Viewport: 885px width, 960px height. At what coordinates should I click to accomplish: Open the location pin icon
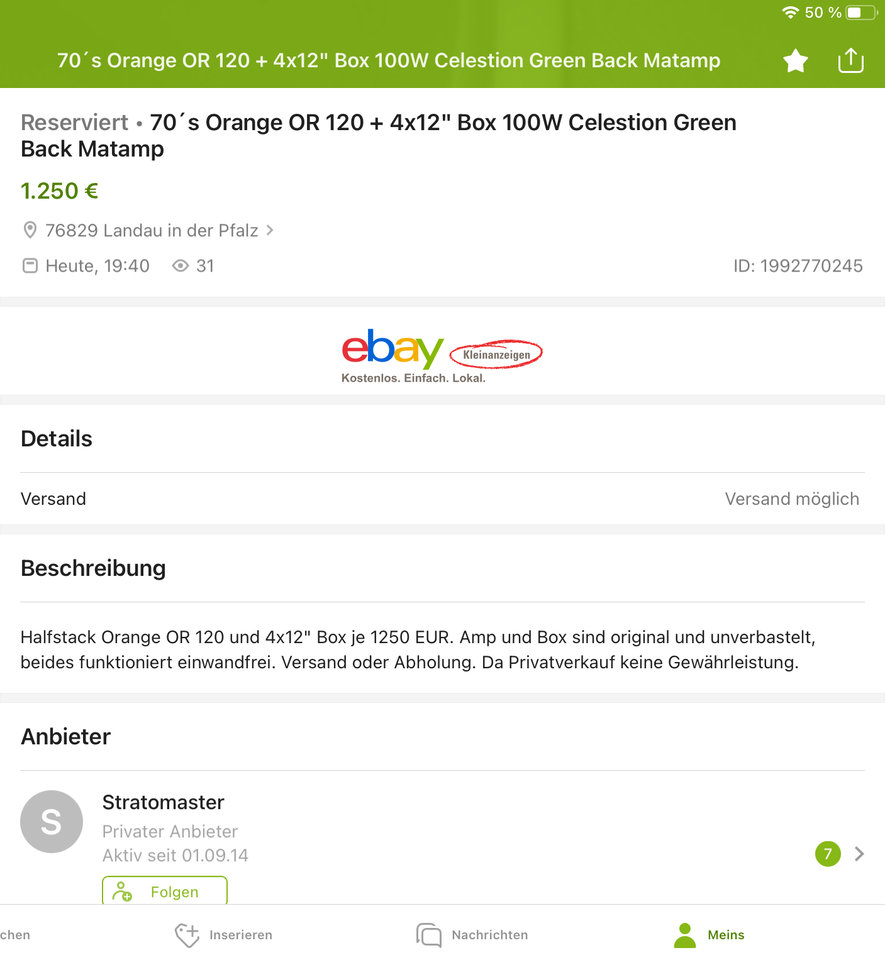click(x=29, y=230)
